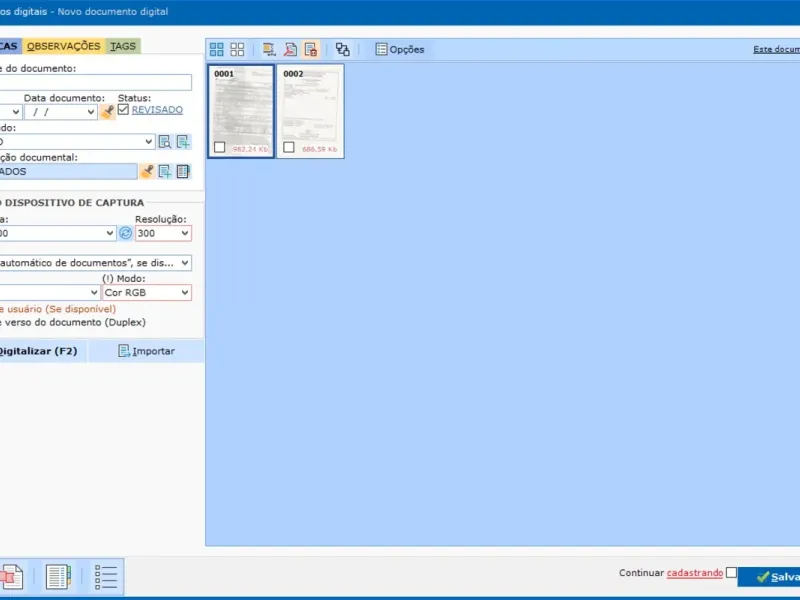This screenshot has width=800, height=600.
Task: Deselect all pages using empty grid icon
Action: tap(237, 49)
